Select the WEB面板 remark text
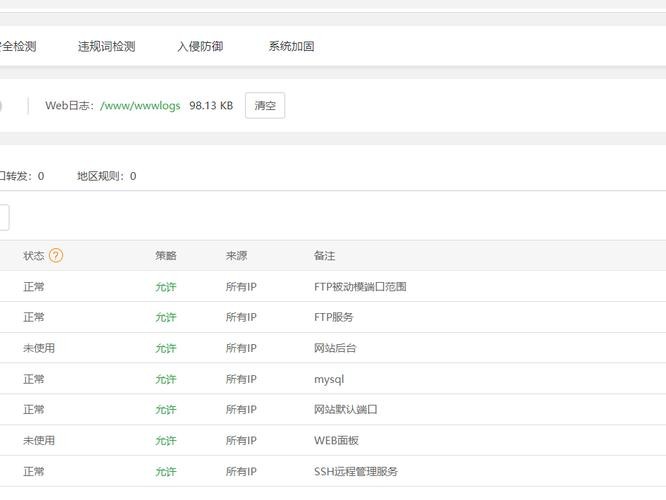 (x=336, y=441)
